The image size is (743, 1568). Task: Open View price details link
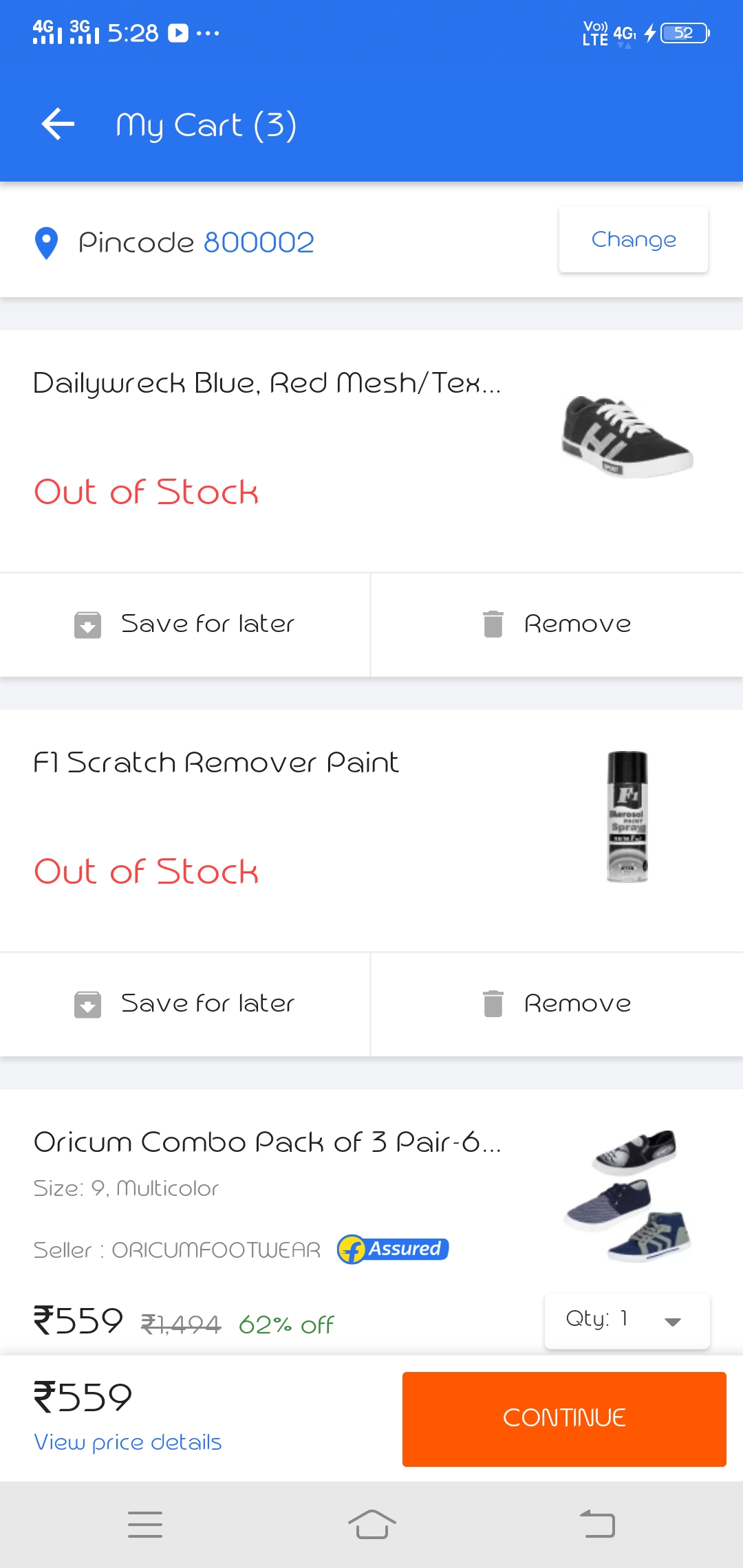click(x=128, y=1442)
